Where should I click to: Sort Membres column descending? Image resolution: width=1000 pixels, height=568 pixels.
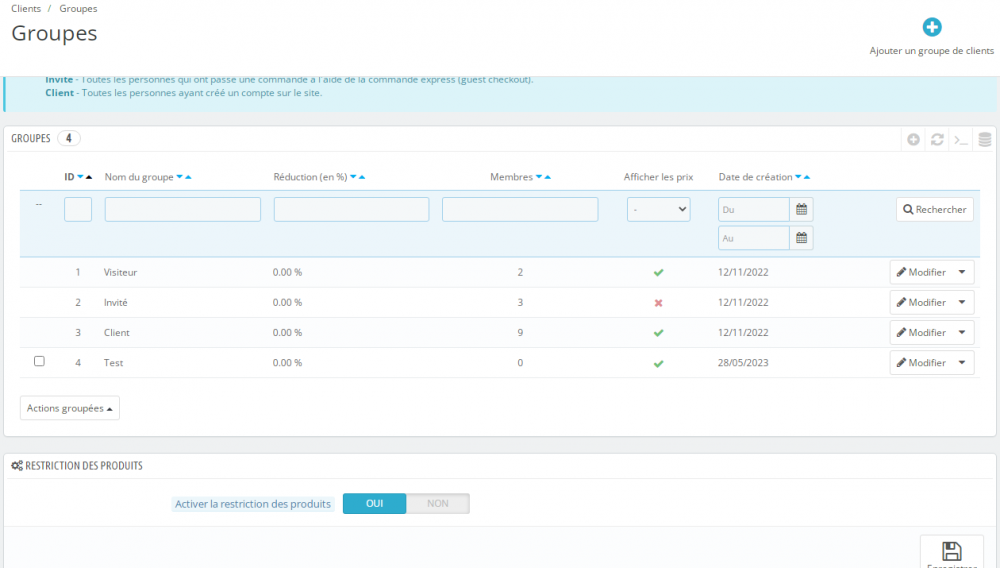[539, 177]
